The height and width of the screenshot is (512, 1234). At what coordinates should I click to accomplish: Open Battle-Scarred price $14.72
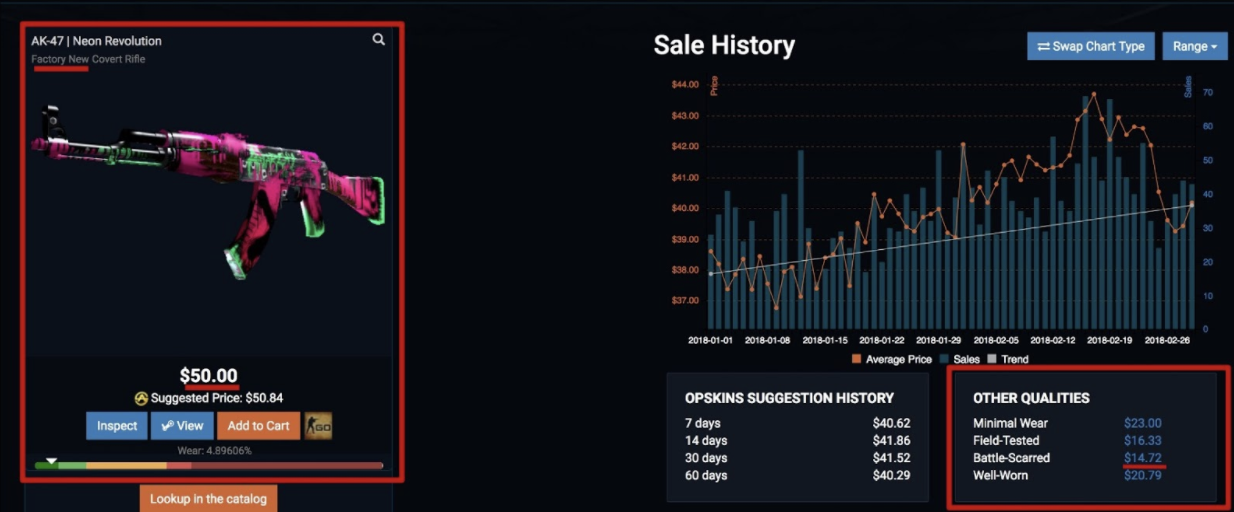point(1142,458)
